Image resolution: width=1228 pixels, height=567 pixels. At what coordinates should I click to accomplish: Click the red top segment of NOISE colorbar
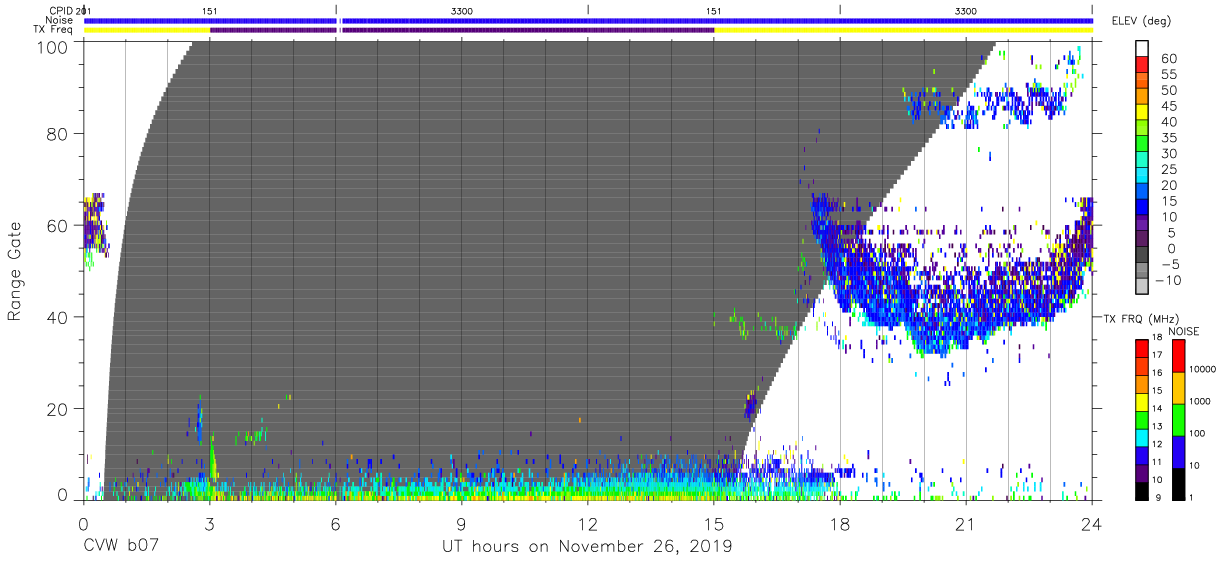(x=1177, y=354)
